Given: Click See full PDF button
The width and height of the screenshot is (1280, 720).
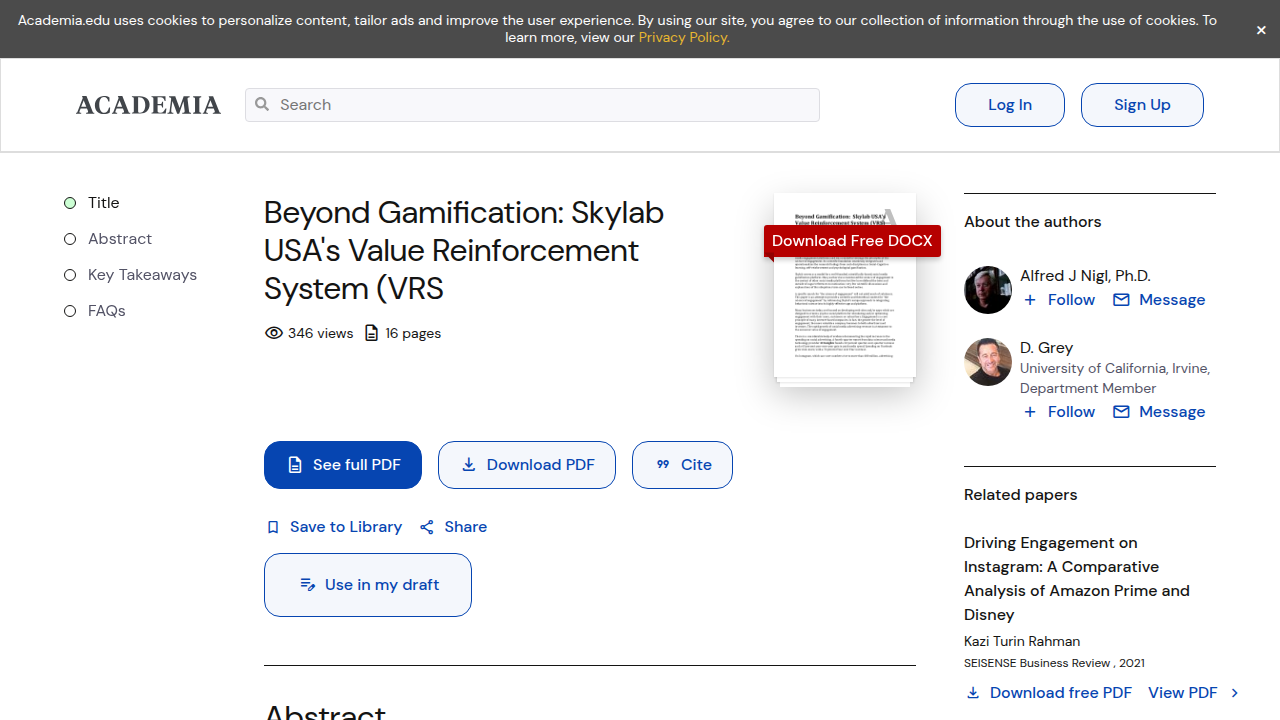Looking at the screenshot, I should [343, 465].
